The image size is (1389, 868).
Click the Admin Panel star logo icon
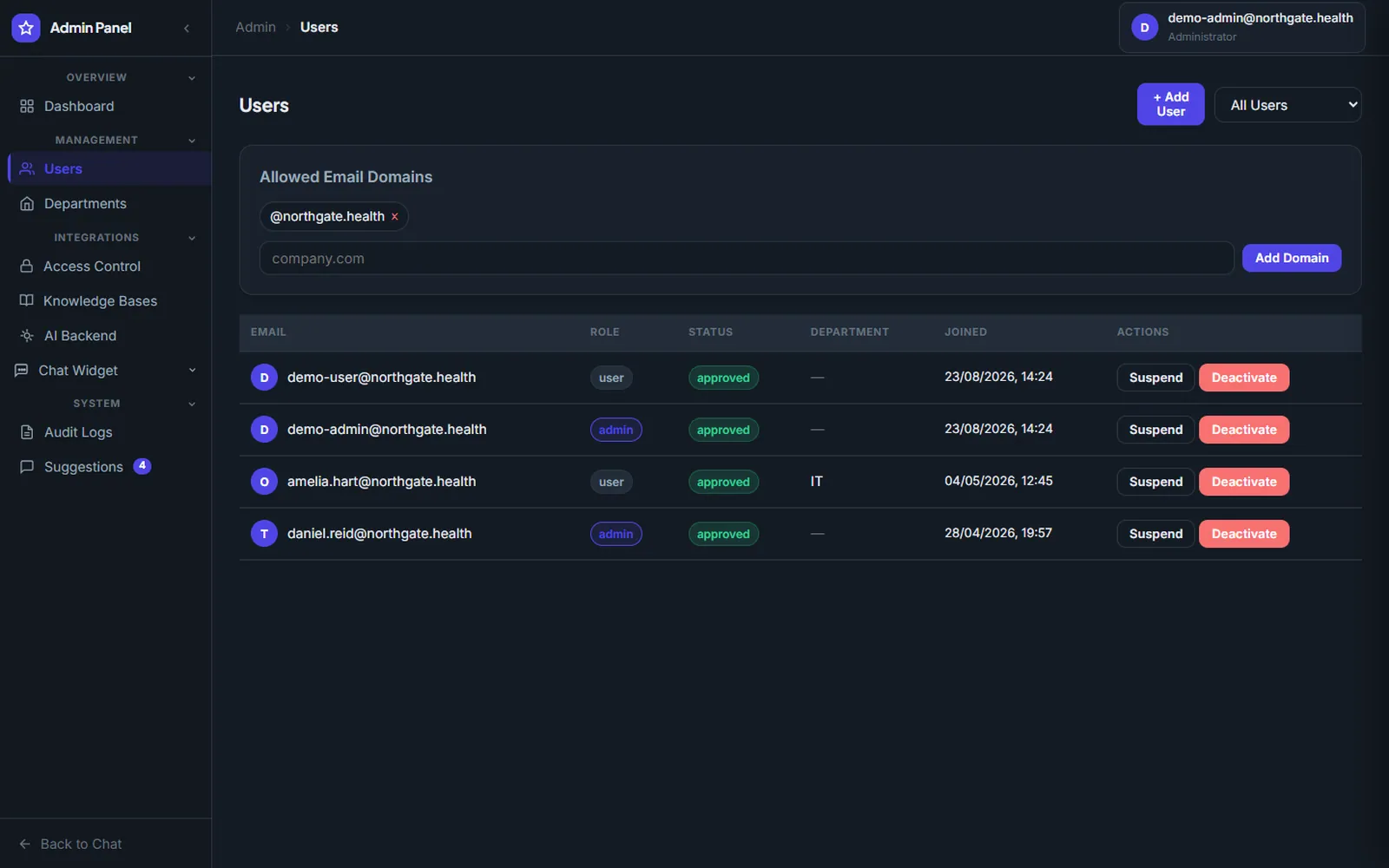pos(26,28)
